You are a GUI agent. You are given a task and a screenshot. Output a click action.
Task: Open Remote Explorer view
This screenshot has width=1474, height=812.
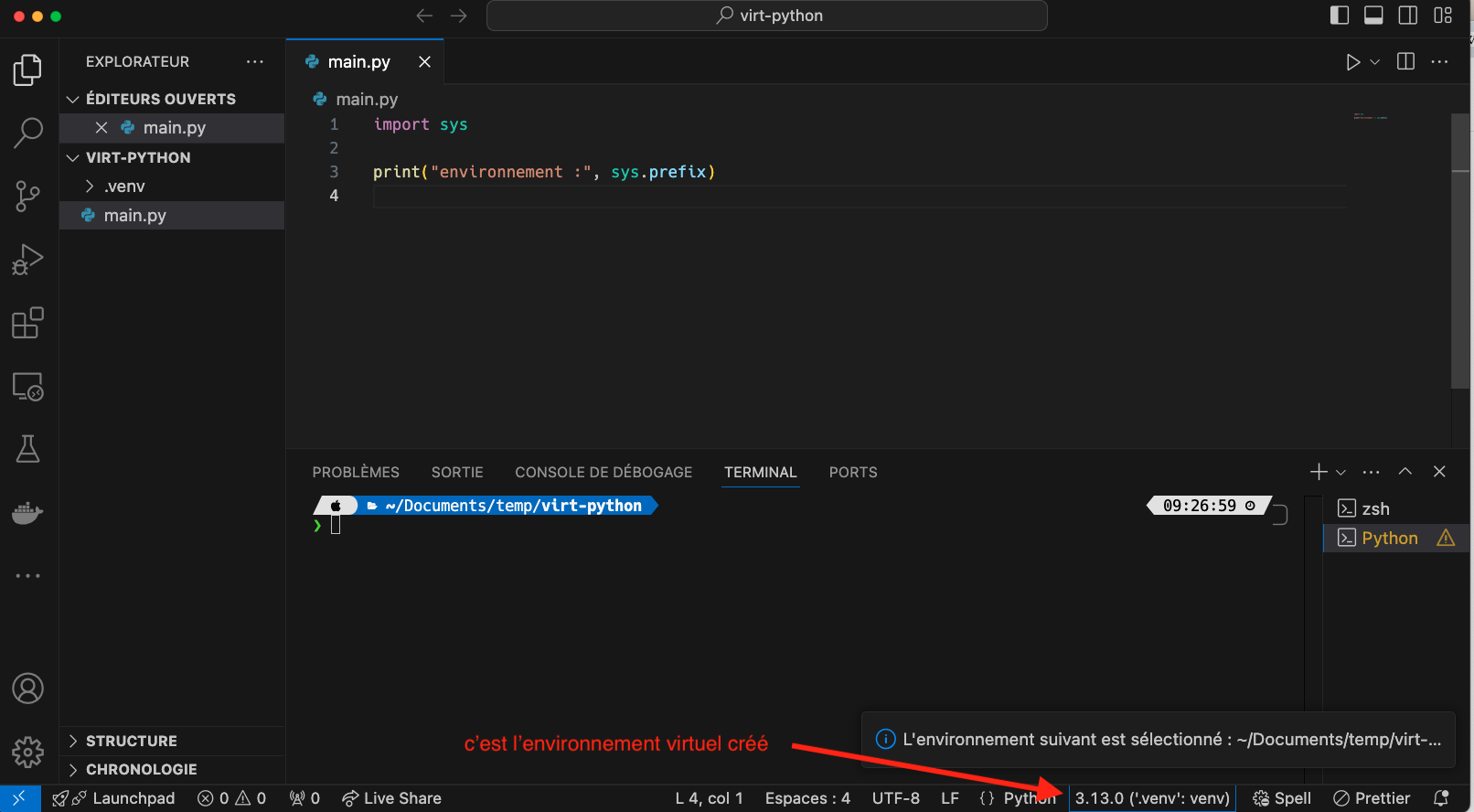click(x=27, y=387)
